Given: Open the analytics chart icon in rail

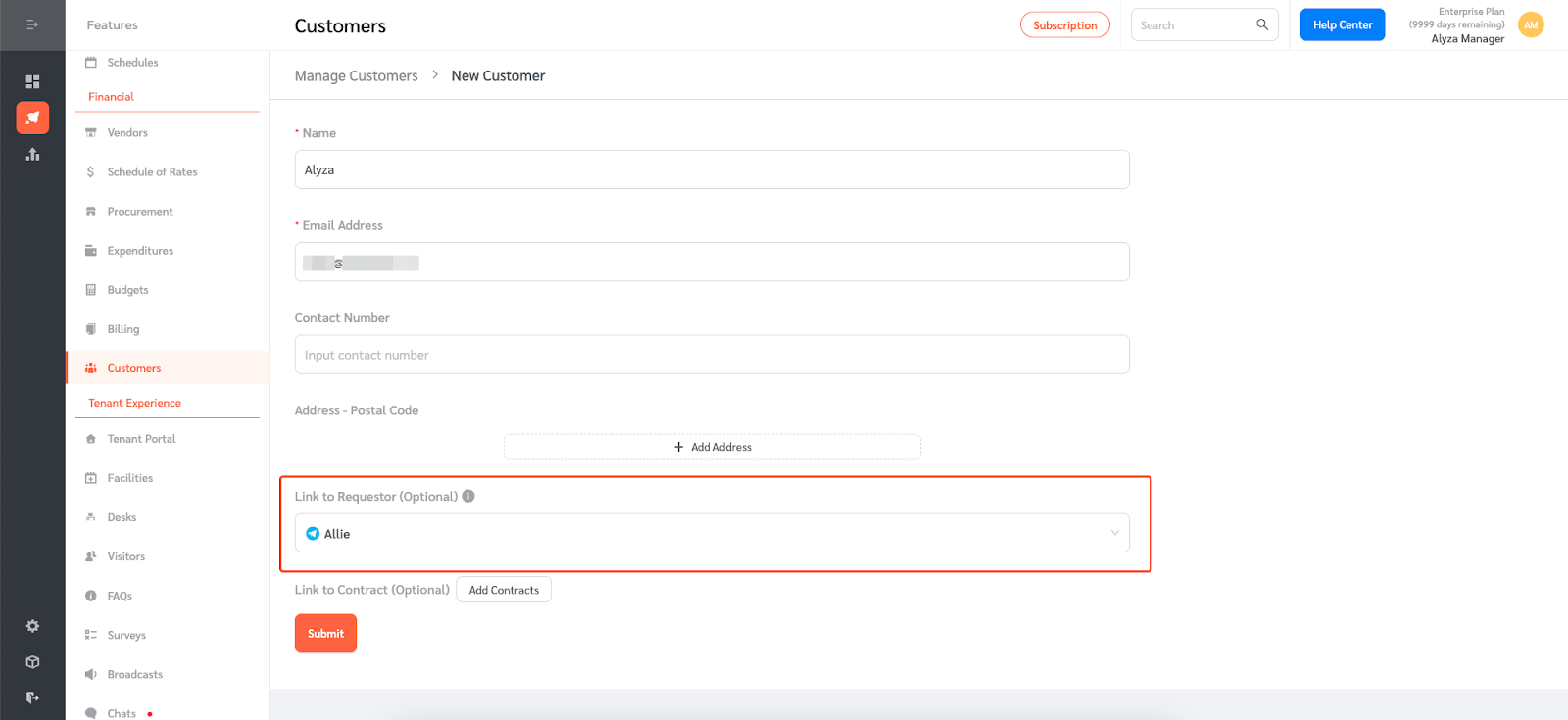Looking at the screenshot, I should (32, 154).
